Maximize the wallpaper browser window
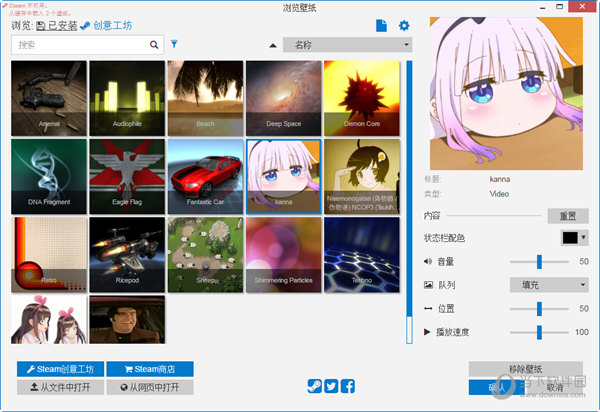 tap(559, 7)
